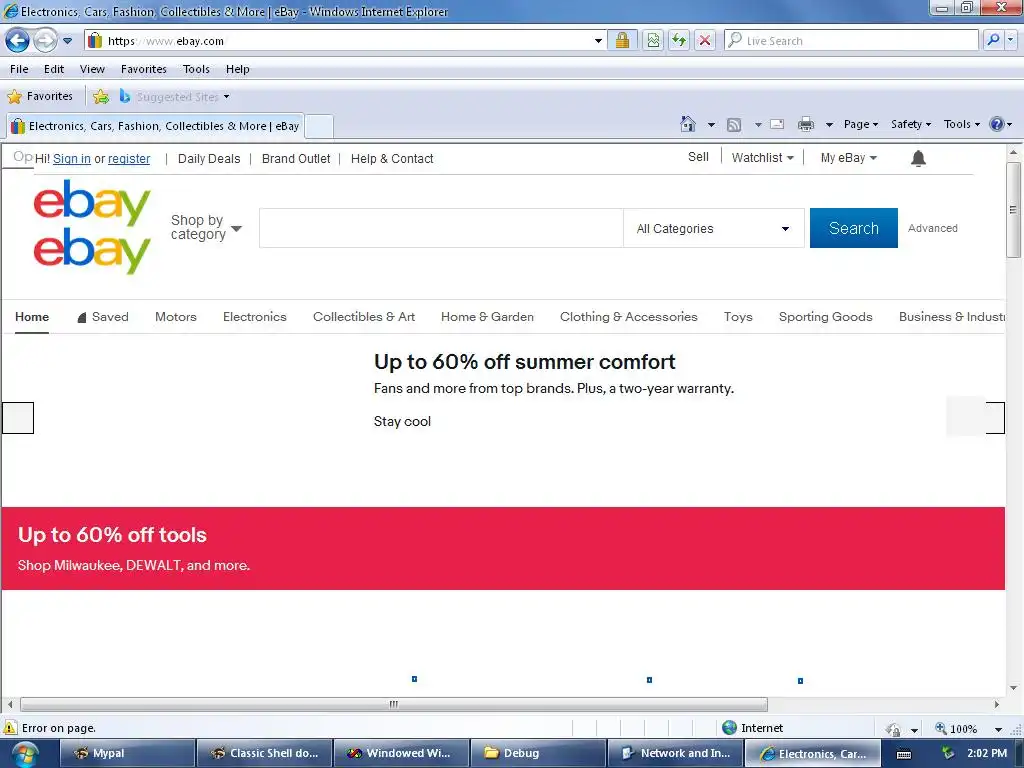Select the eBay browser tab

point(155,126)
